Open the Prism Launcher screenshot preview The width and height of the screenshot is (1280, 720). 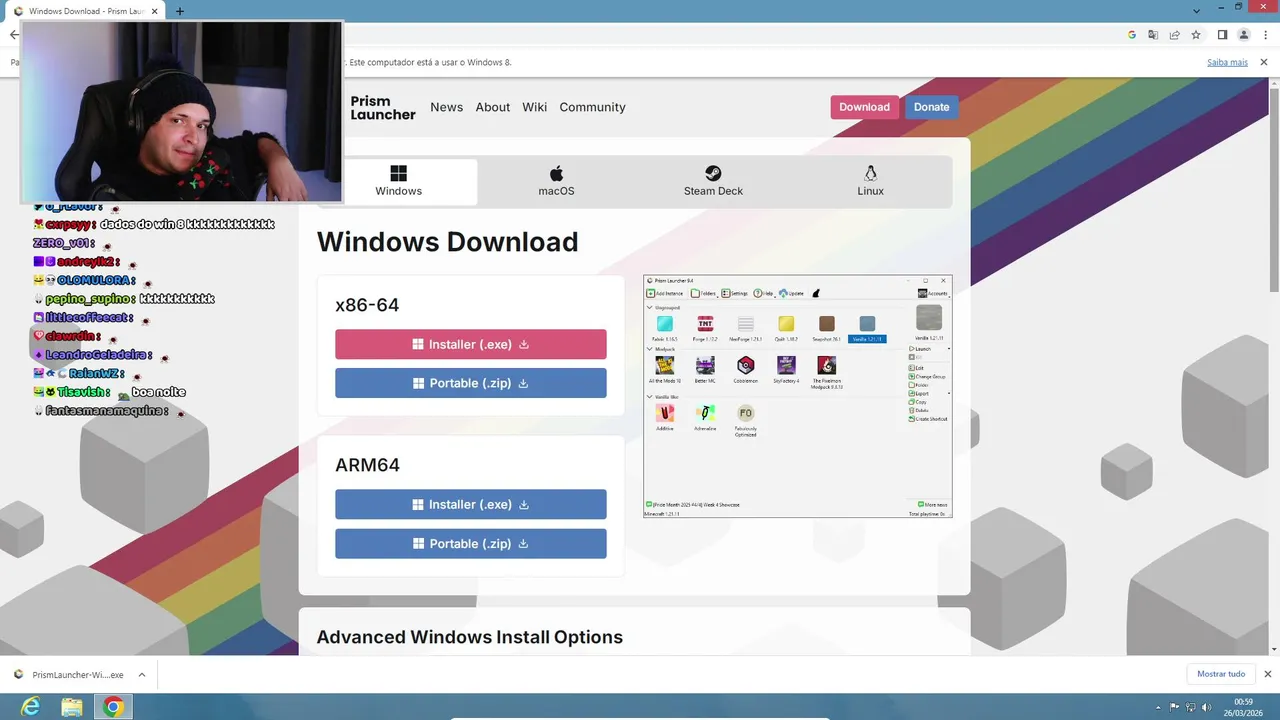tap(797, 396)
